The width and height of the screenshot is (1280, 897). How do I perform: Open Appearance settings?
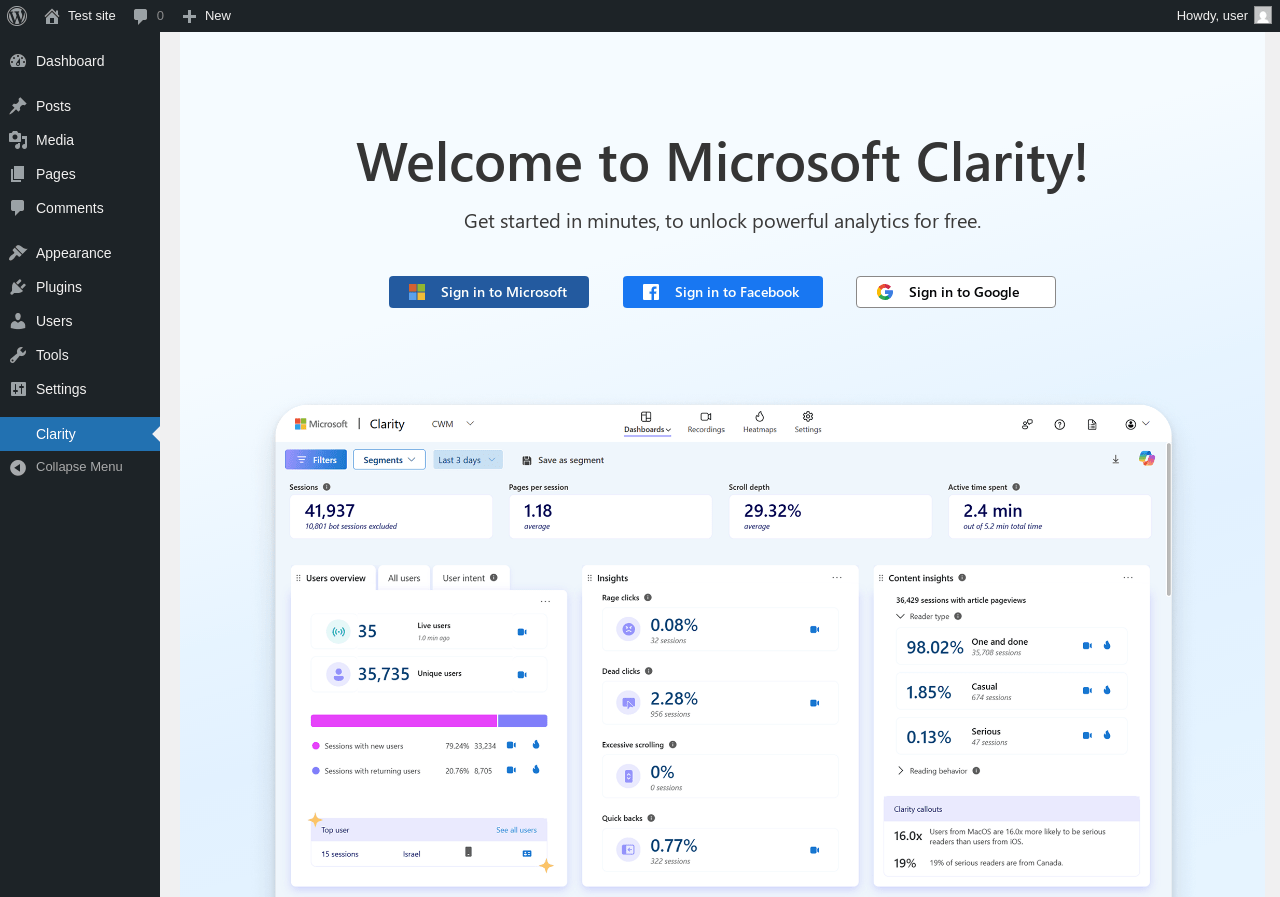pyautogui.click(x=73, y=253)
